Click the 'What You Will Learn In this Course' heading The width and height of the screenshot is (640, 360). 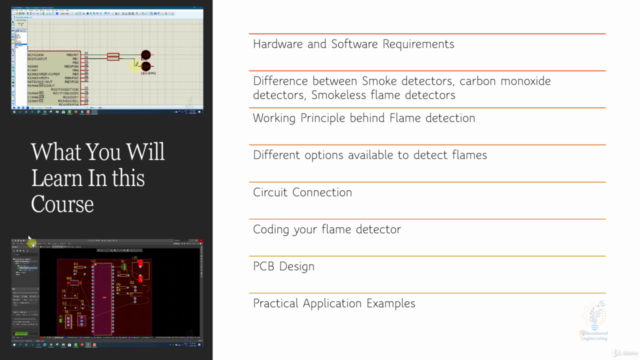98,178
